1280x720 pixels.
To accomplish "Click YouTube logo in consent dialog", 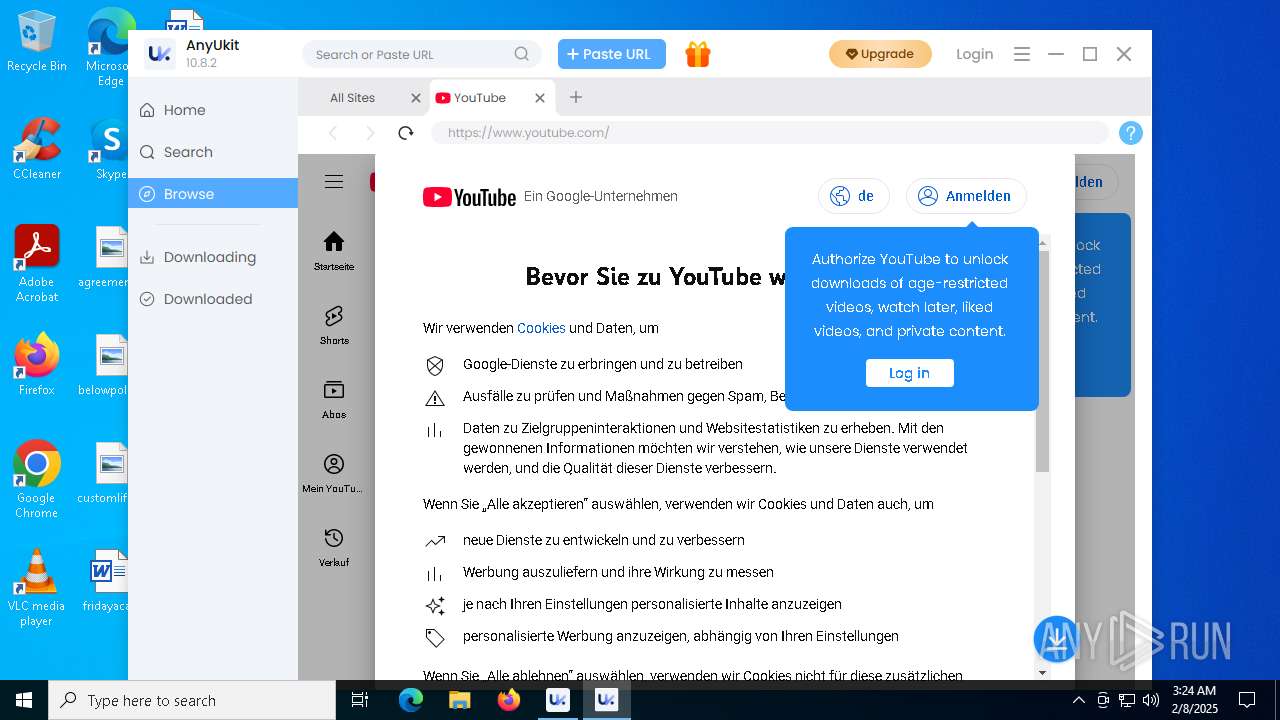I will click(469, 197).
